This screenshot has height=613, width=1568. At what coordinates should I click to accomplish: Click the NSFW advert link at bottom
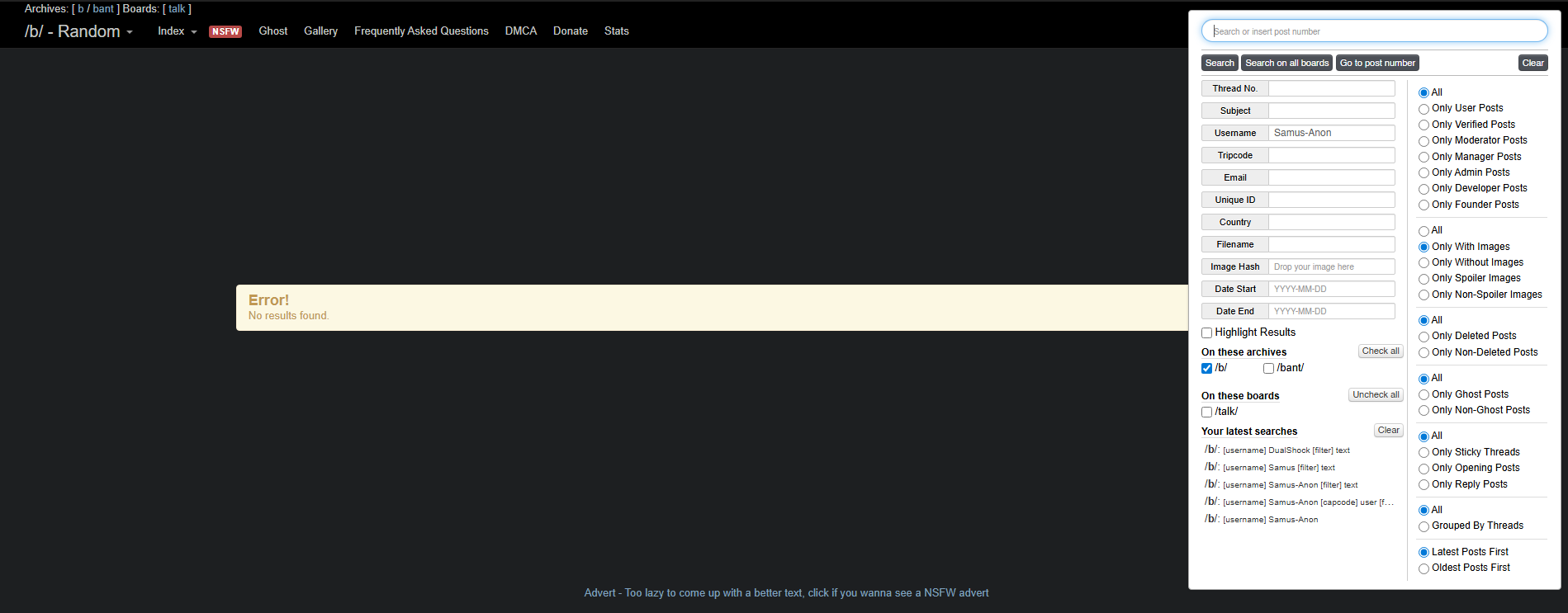pos(786,593)
